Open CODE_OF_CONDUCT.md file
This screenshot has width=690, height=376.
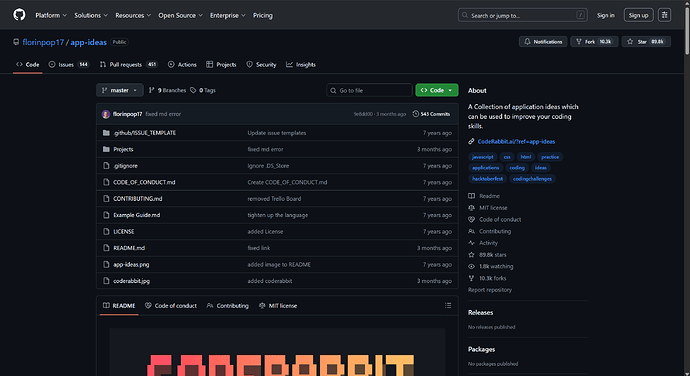[144, 182]
